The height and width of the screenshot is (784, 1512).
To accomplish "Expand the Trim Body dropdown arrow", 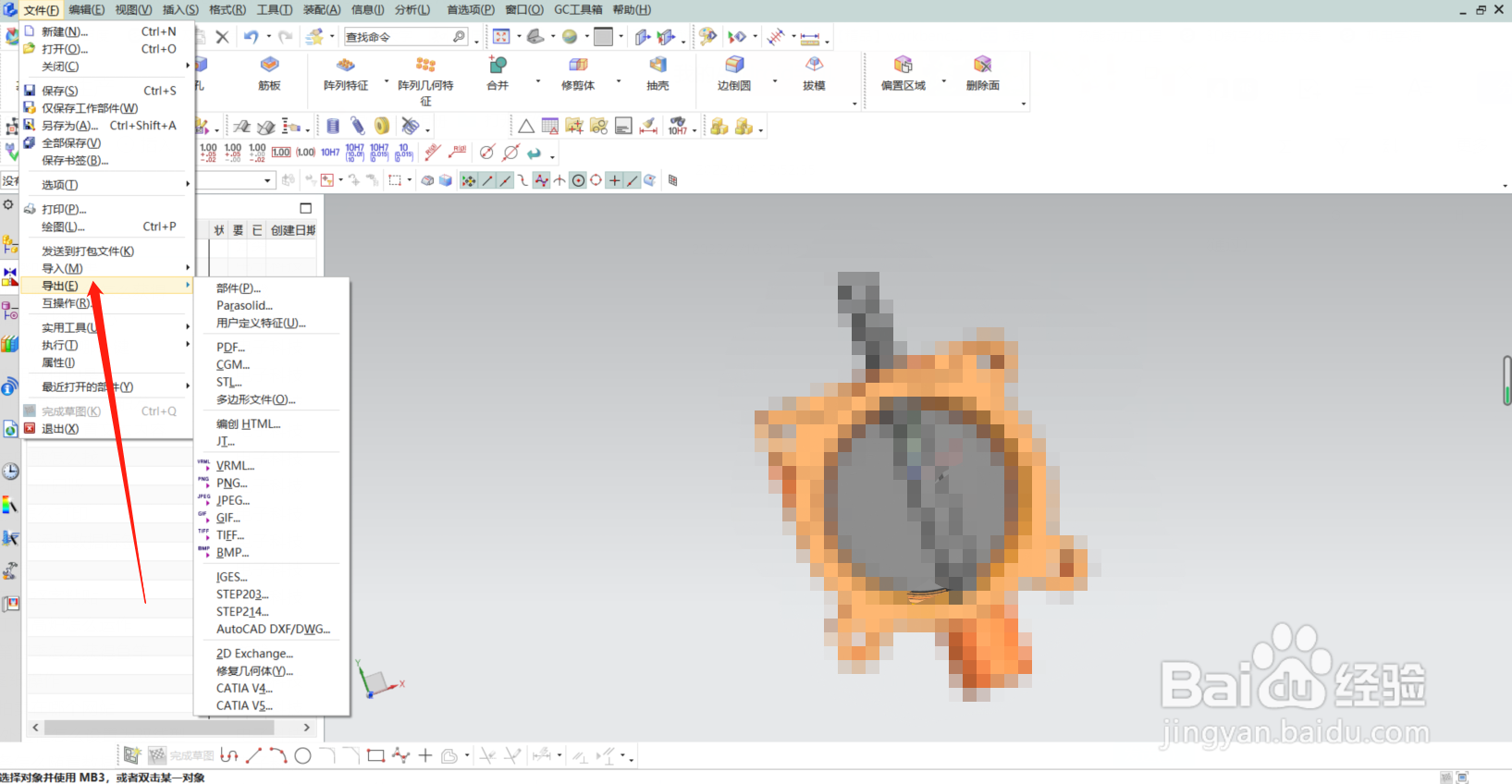I will click(x=617, y=81).
